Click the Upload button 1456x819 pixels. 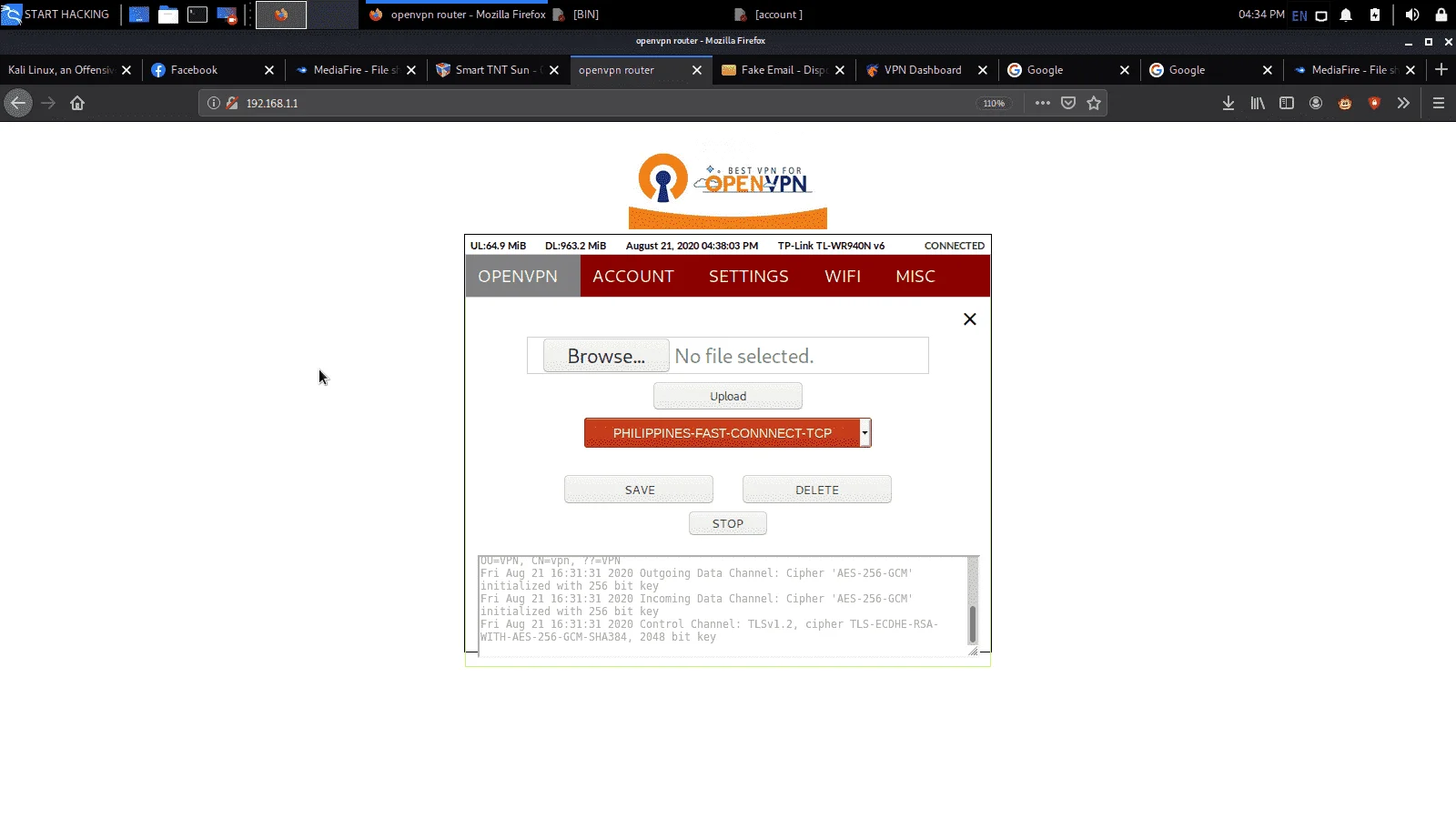pos(728,396)
